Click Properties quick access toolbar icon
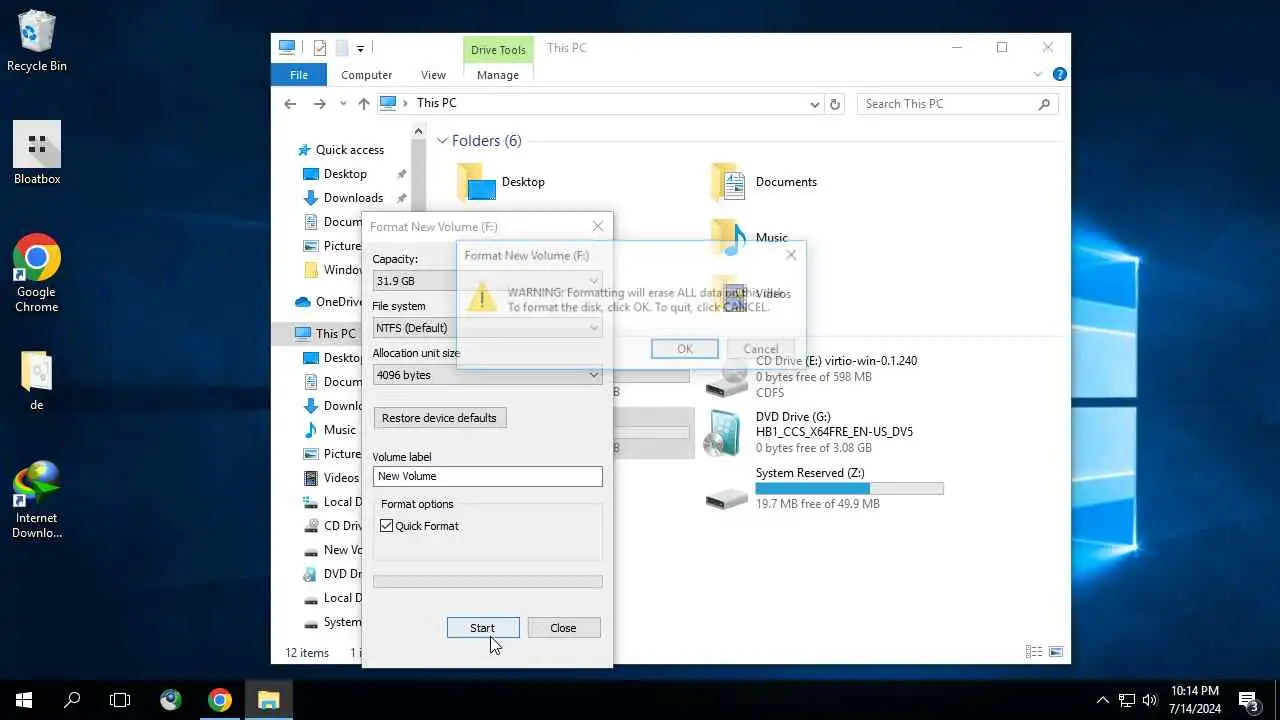The height and width of the screenshot is (720, 1280). (x=320, y=48)
